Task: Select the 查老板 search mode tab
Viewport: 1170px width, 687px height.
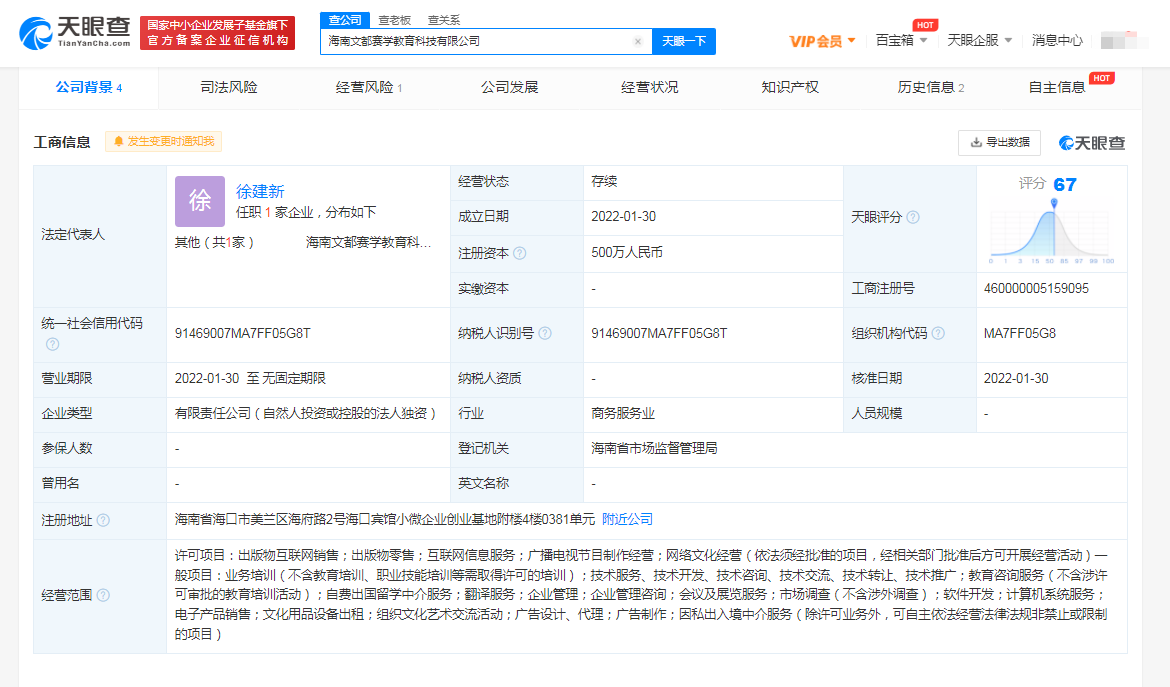Action: 393,20
